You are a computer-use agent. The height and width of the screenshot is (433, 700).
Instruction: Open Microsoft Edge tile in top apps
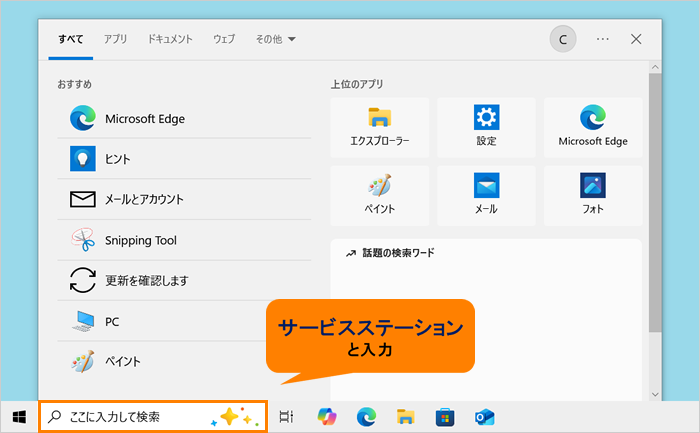[593, 128]
